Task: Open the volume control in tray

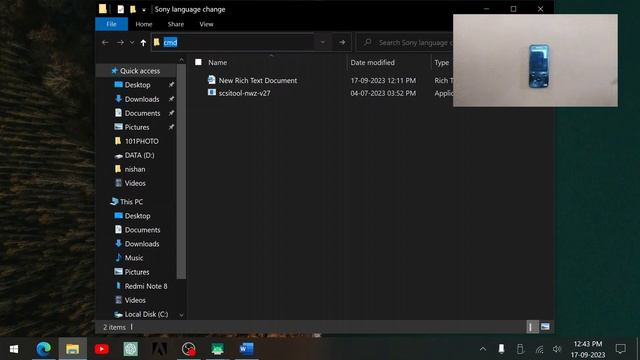Action: [x=557, y=349]
